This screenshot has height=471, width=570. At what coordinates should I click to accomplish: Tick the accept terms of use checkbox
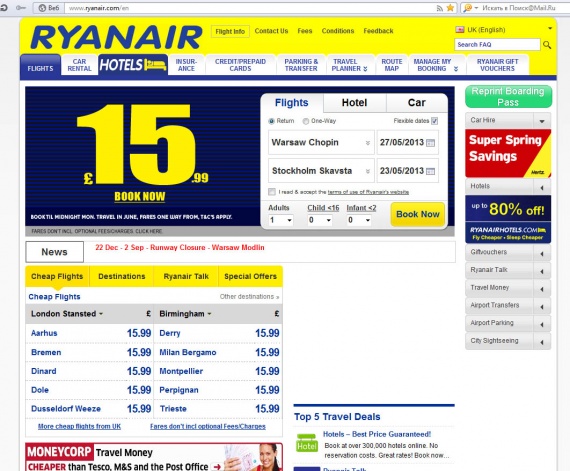pyautogui.click(x=272, y=192)
